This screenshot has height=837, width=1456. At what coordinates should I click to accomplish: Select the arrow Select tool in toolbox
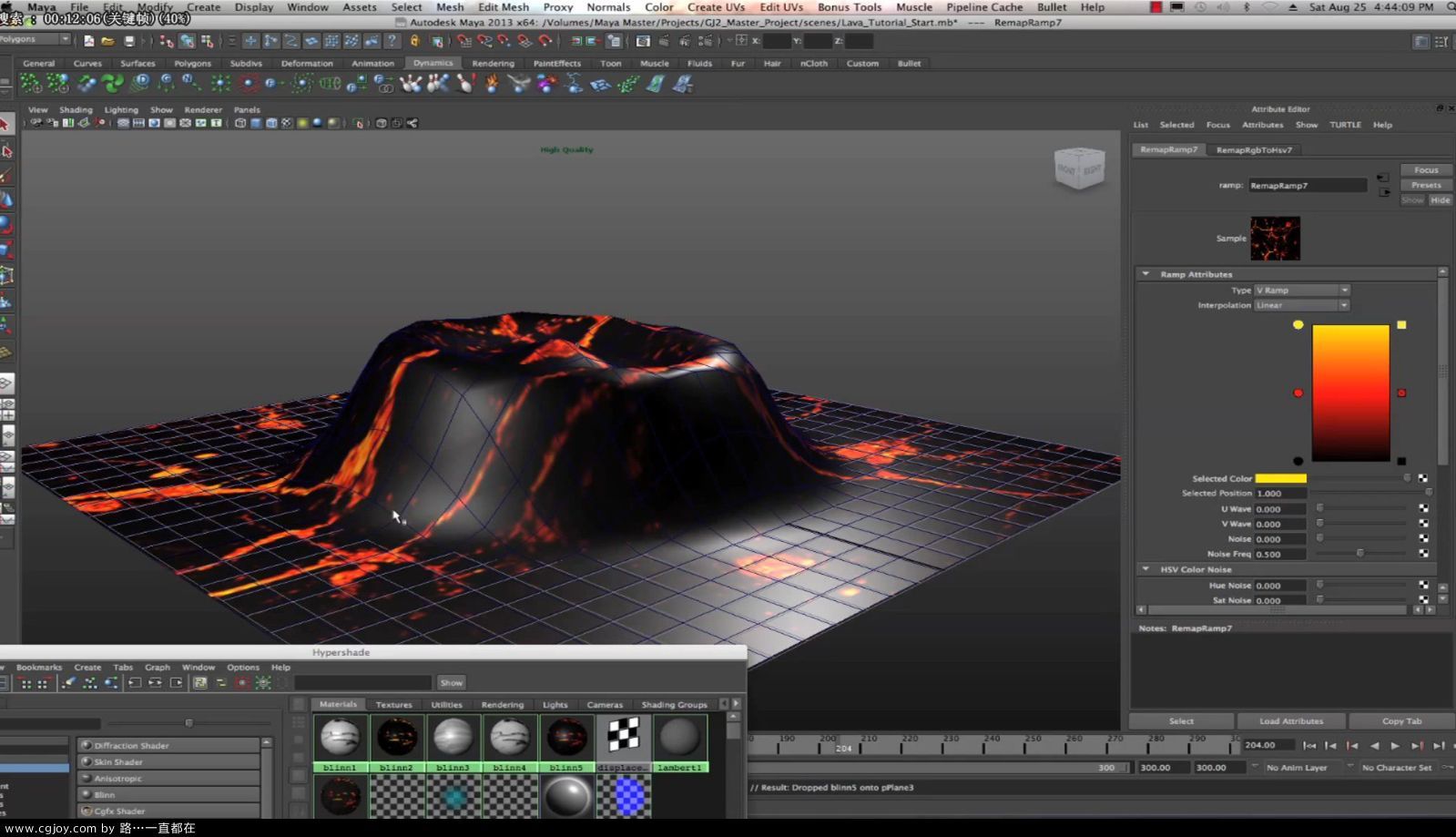tap(5, 124)
